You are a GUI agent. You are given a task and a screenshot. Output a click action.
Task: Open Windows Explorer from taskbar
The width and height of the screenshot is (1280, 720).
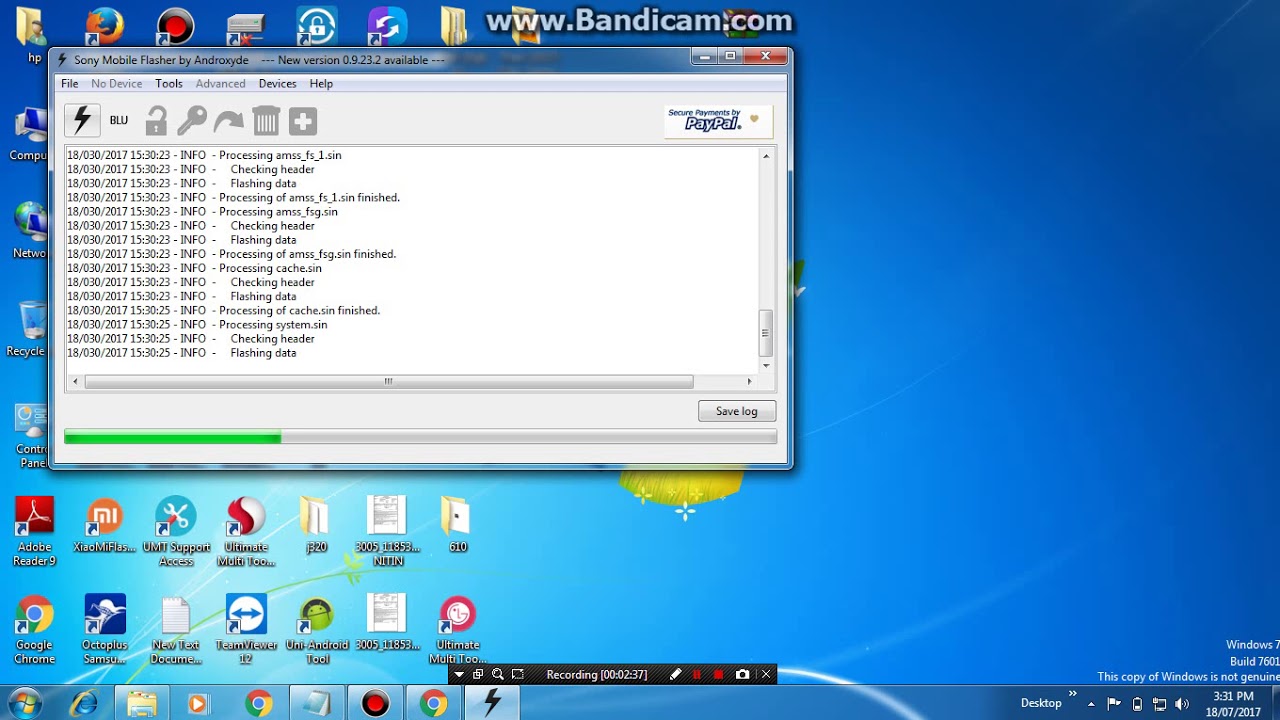pyautogui.click(x=142, y=704)
